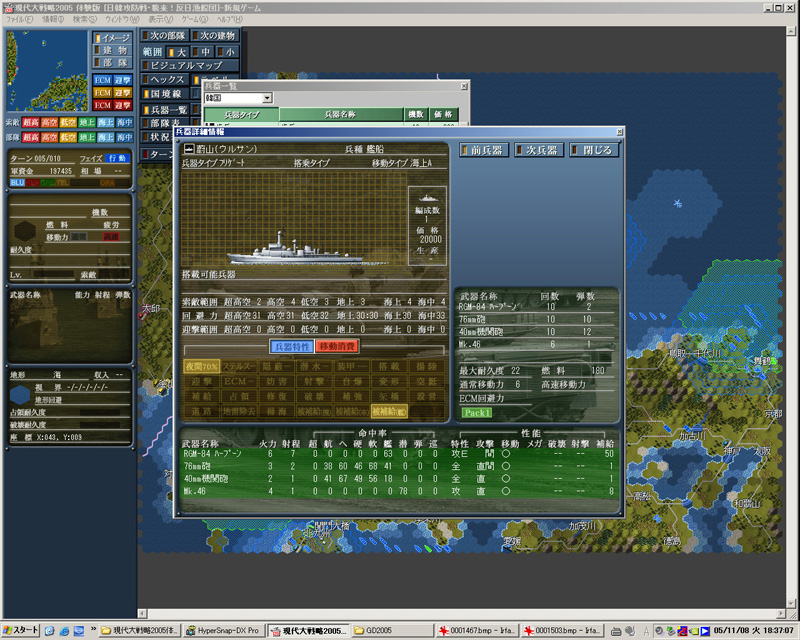Click the orange 迎撃 indicator
The height and width of the screenshot is (640, 800).
pos(123,92)
